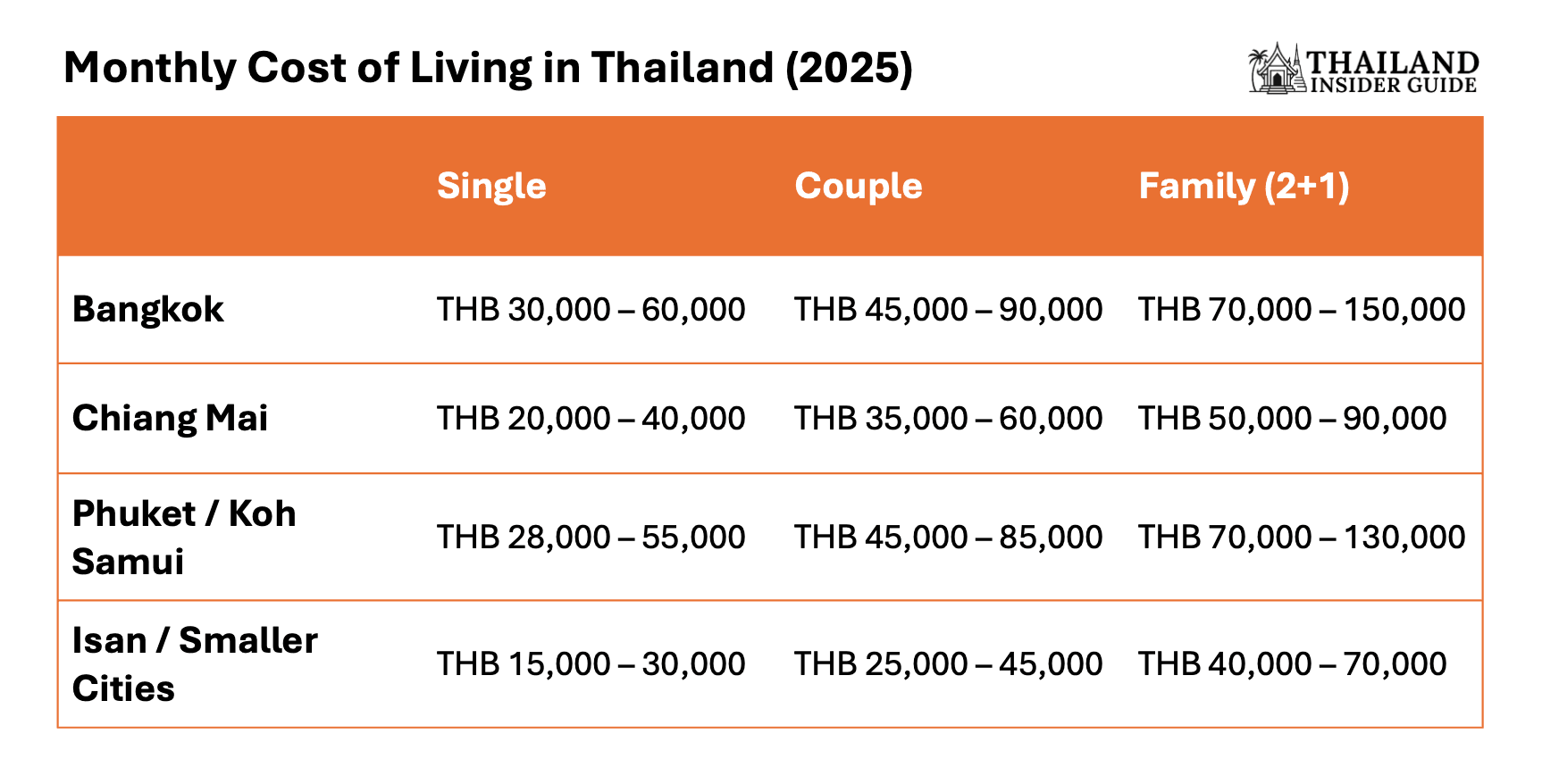Screen dimensions: 1542x784
Task: Click the Phuket / Koh Samui row label
Action: pyautogui.click(x=183, y=538)
